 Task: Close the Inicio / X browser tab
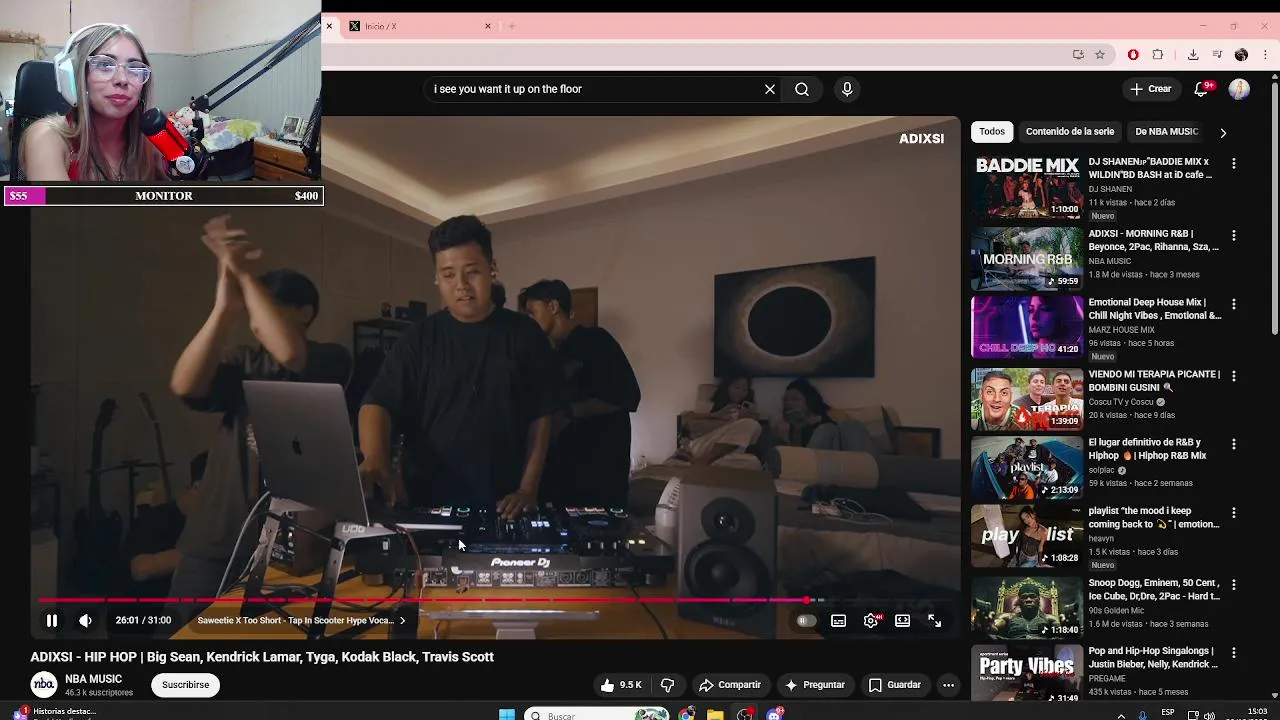click(x=488, y=26)
